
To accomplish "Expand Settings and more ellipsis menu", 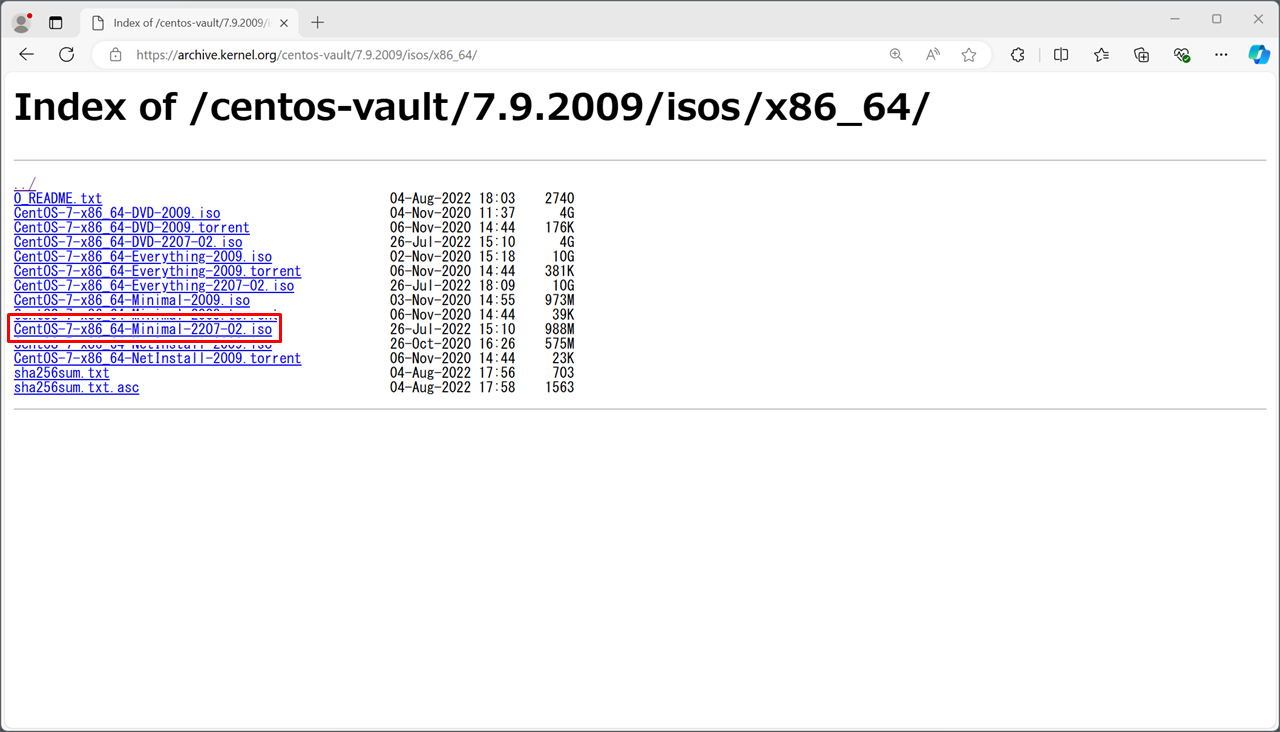I will 1221,55.
